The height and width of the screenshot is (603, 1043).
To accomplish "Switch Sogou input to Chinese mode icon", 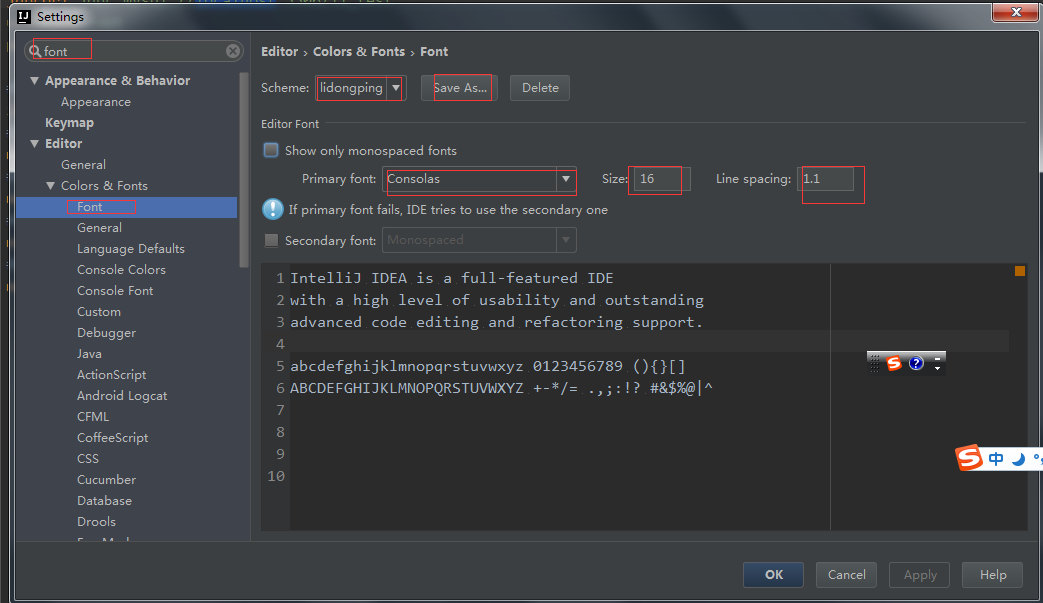I will click(996, 459).
